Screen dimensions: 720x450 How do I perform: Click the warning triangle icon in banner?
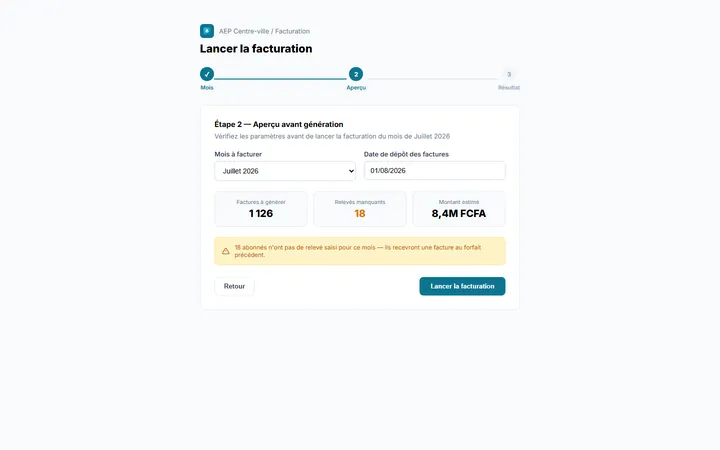click(x=225, y=251)
